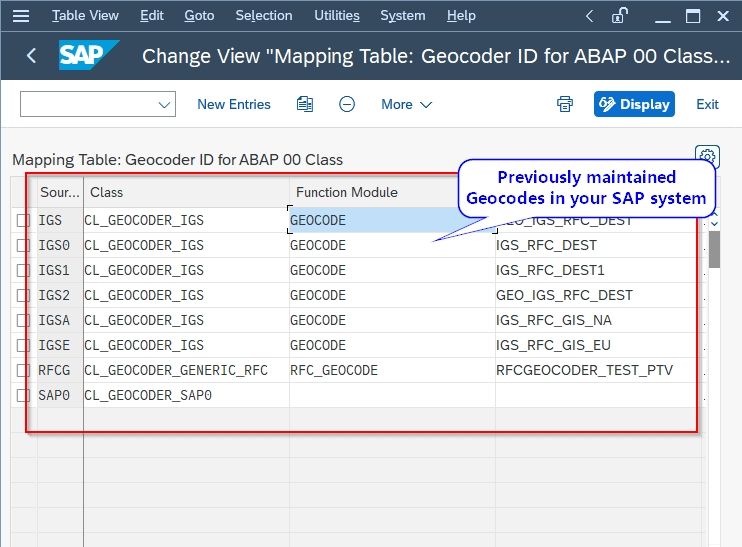Image resolution: width=742 pixels, height=547 pixels.
Task: Expand the More toolbar menu
Action: [x=406, y=104]
